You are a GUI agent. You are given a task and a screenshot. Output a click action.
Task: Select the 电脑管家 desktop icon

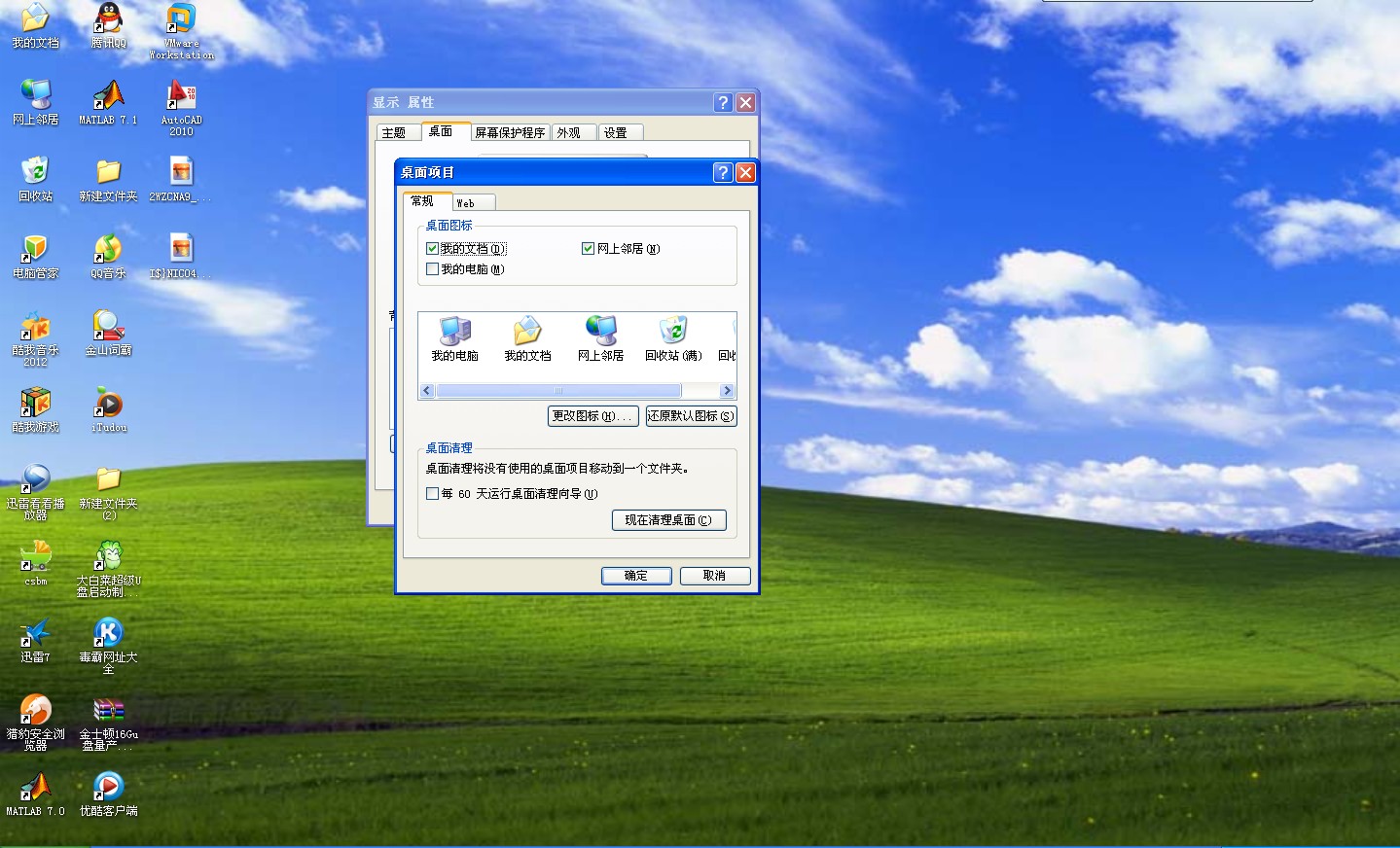click(35, 256)
